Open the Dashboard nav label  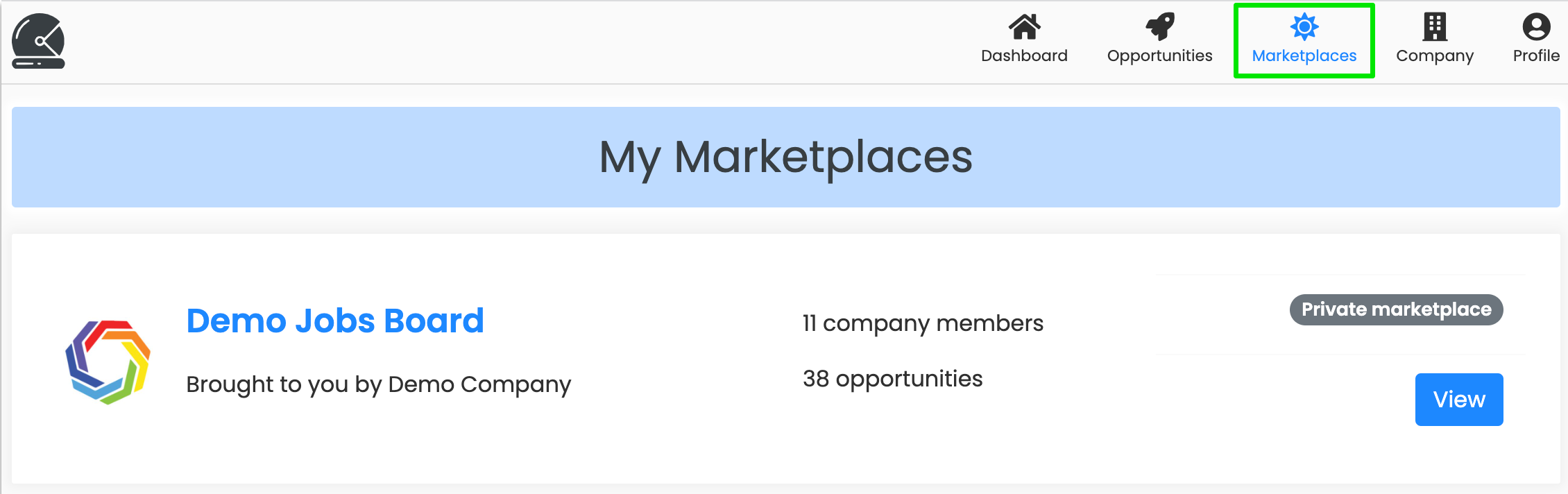[x=1024, y=56]
